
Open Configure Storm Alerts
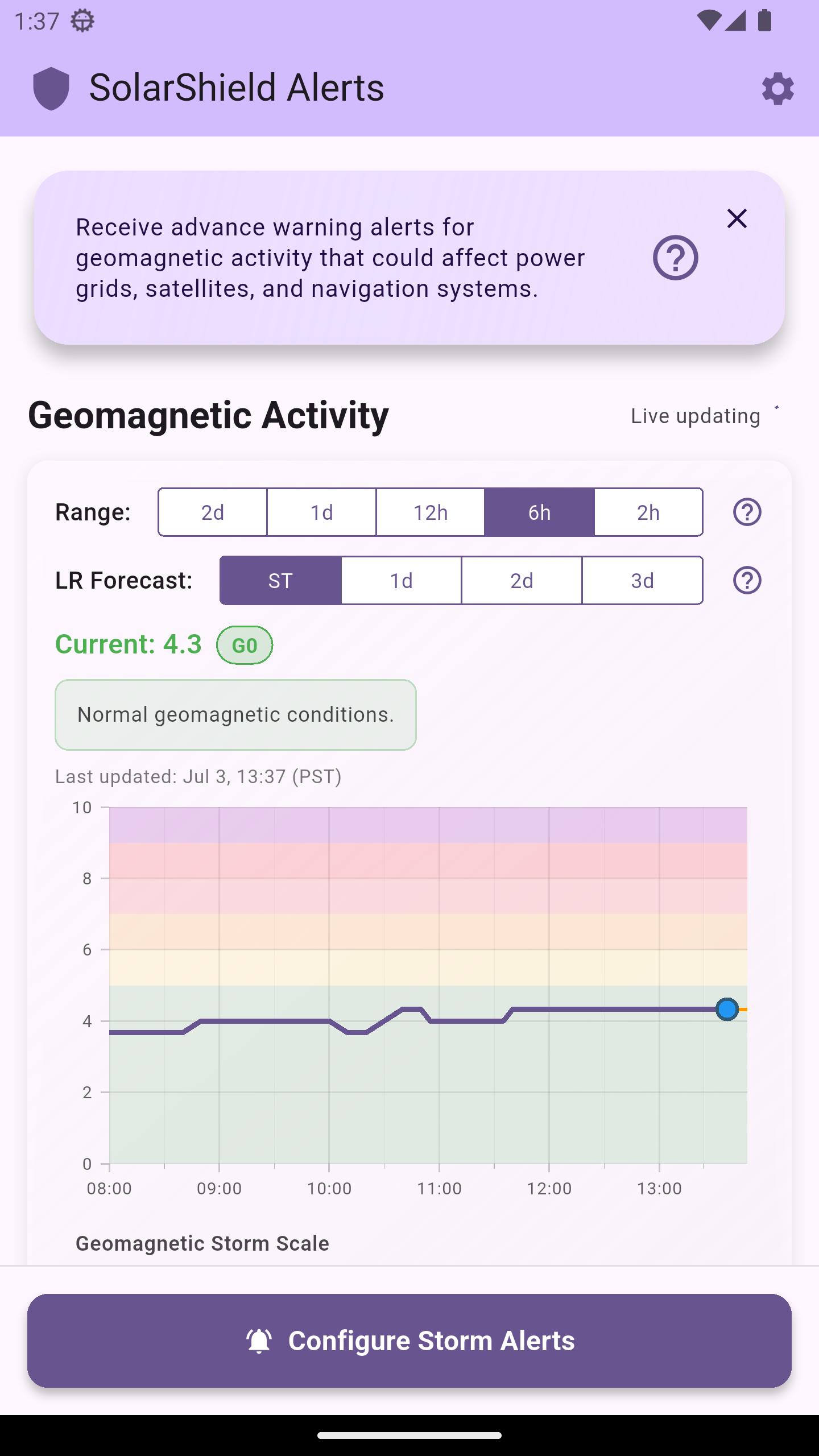(x=409, y=1341)
